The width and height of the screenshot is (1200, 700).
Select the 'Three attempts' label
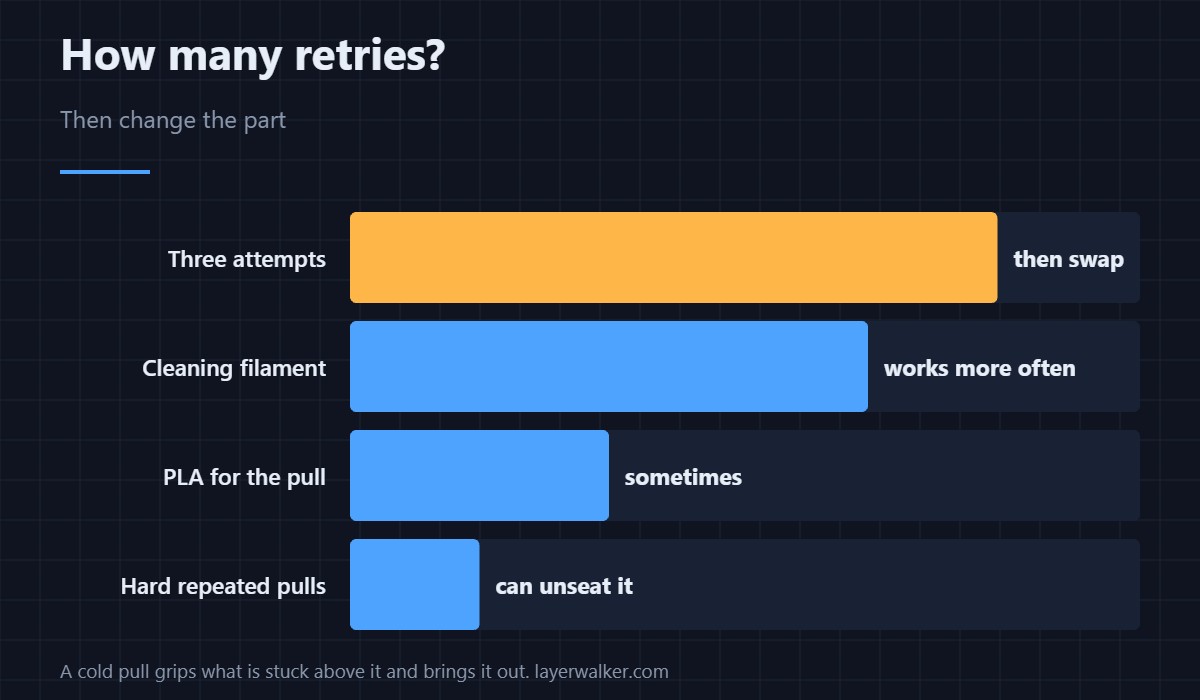click(x=247, y=259)
